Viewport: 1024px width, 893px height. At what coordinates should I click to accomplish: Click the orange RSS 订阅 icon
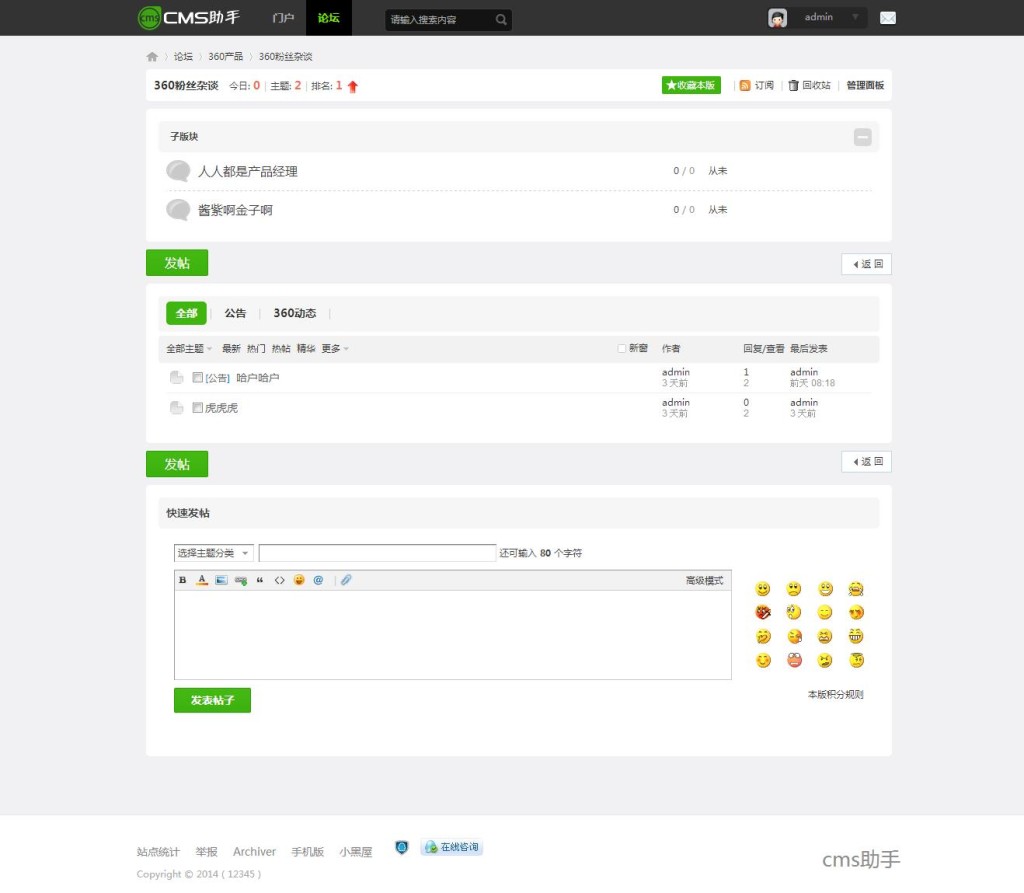point(745,86)
